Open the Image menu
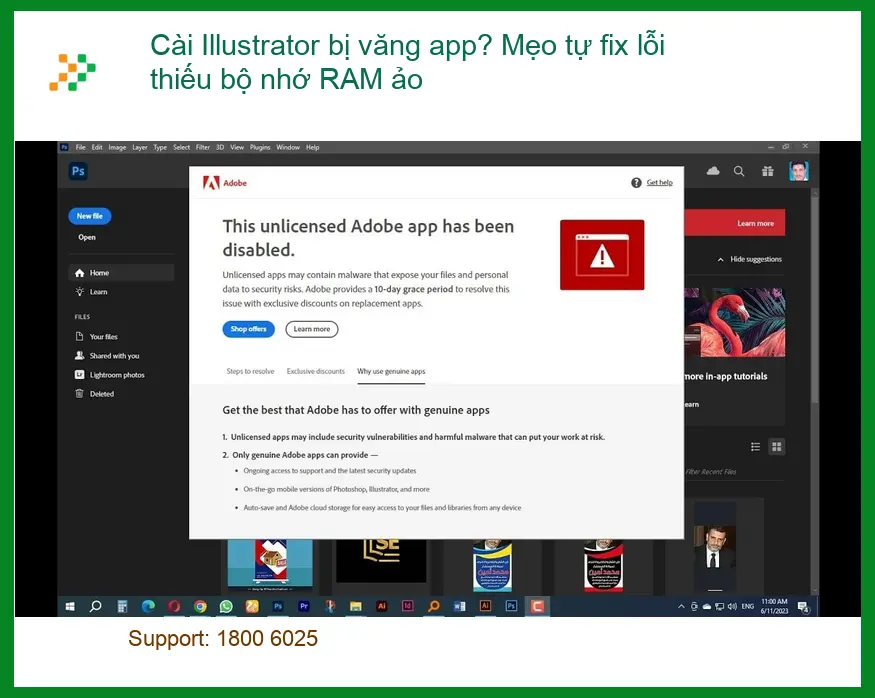 117,147
